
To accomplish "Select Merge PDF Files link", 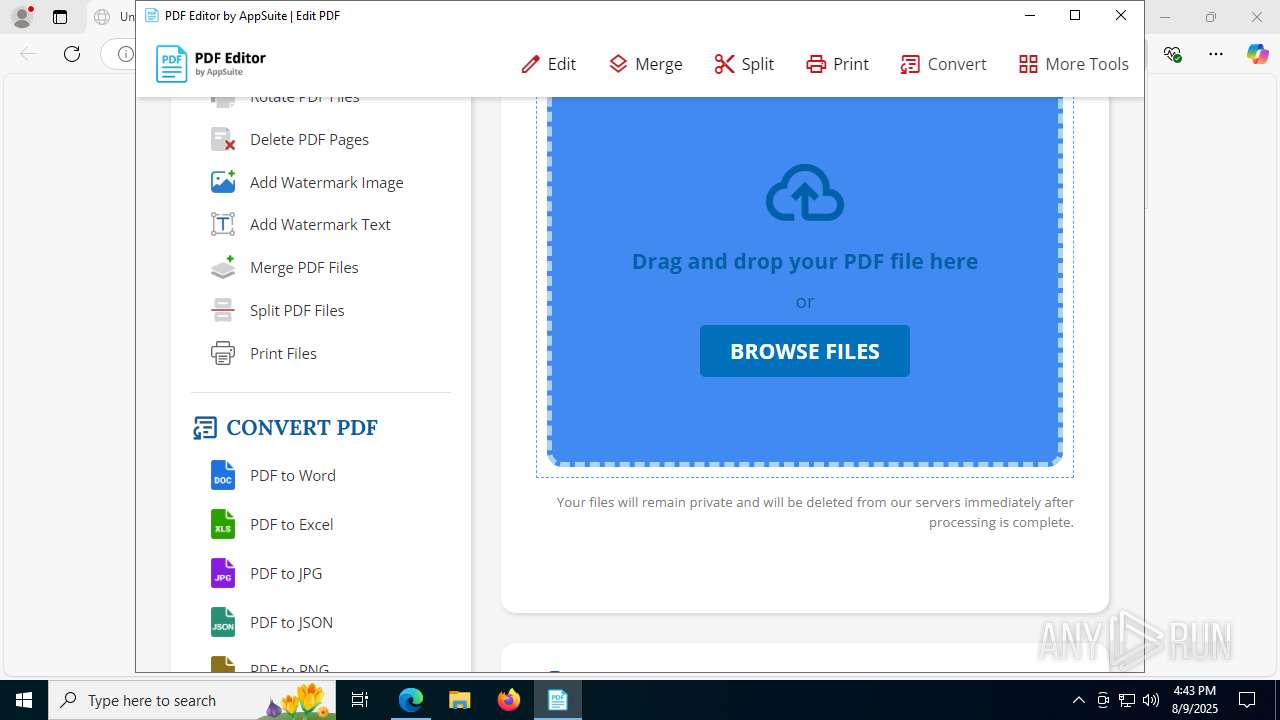I will pyautogui.click(x=304, y=267).
